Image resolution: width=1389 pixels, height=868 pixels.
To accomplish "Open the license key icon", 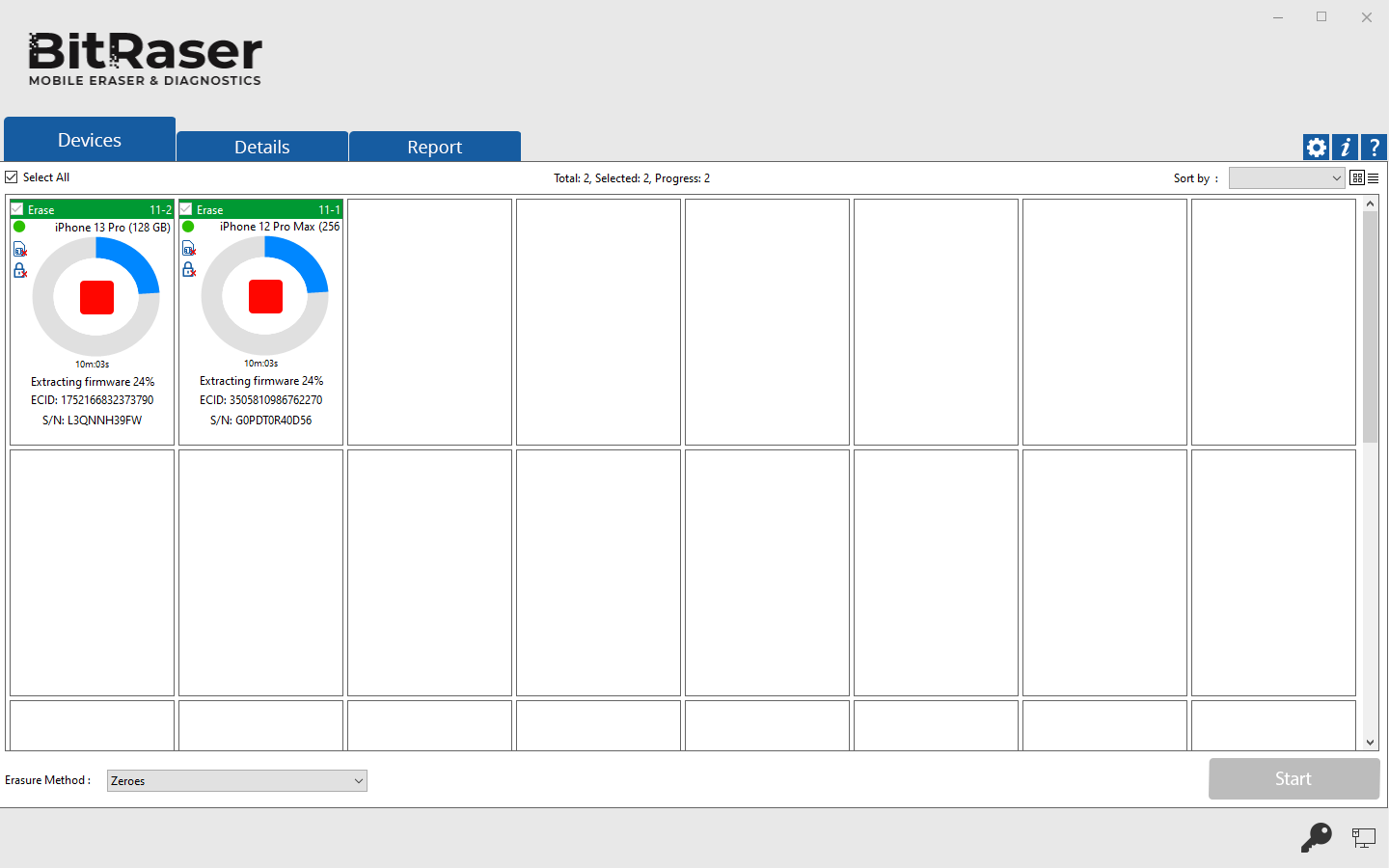I will pos(1317,837).
